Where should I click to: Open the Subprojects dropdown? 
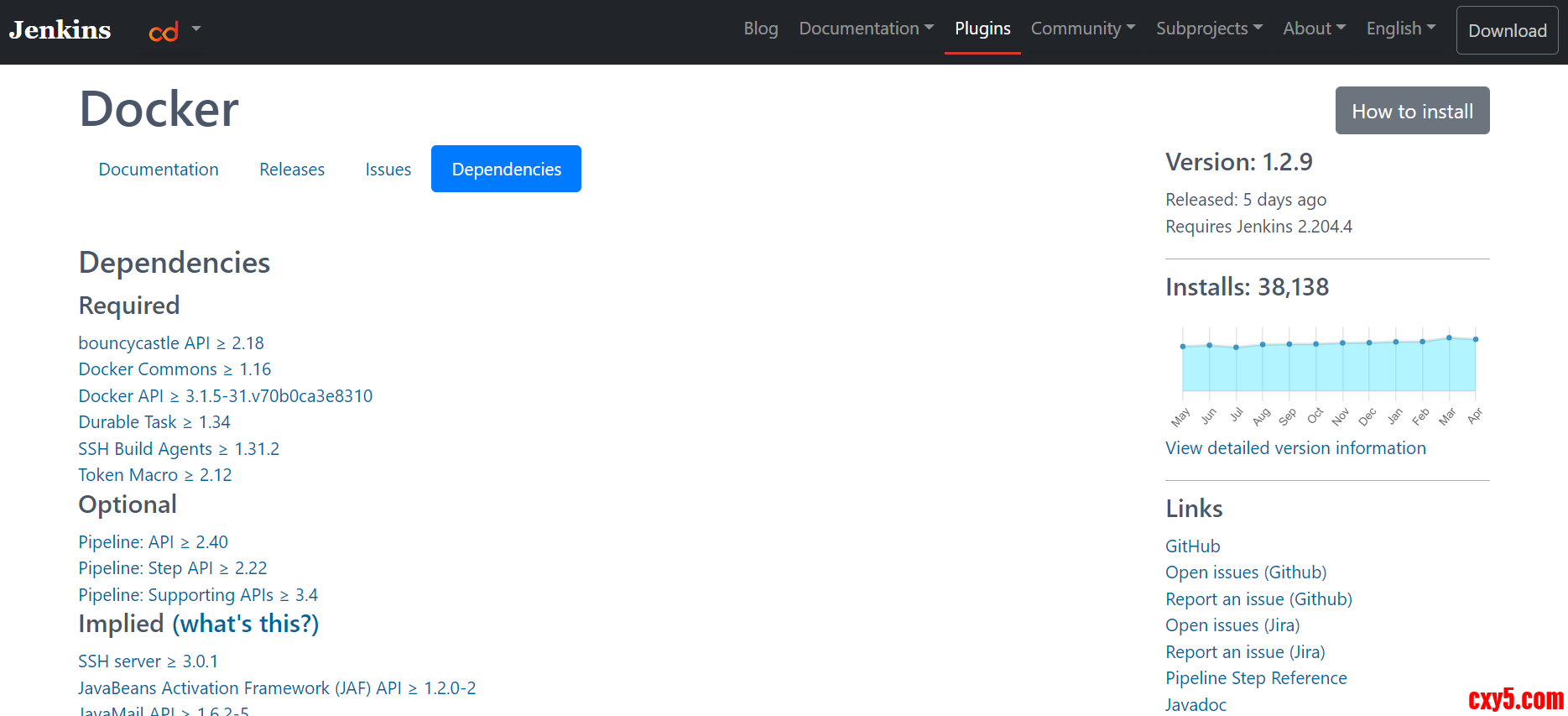pyautogui.click(x=1208, y=29)
